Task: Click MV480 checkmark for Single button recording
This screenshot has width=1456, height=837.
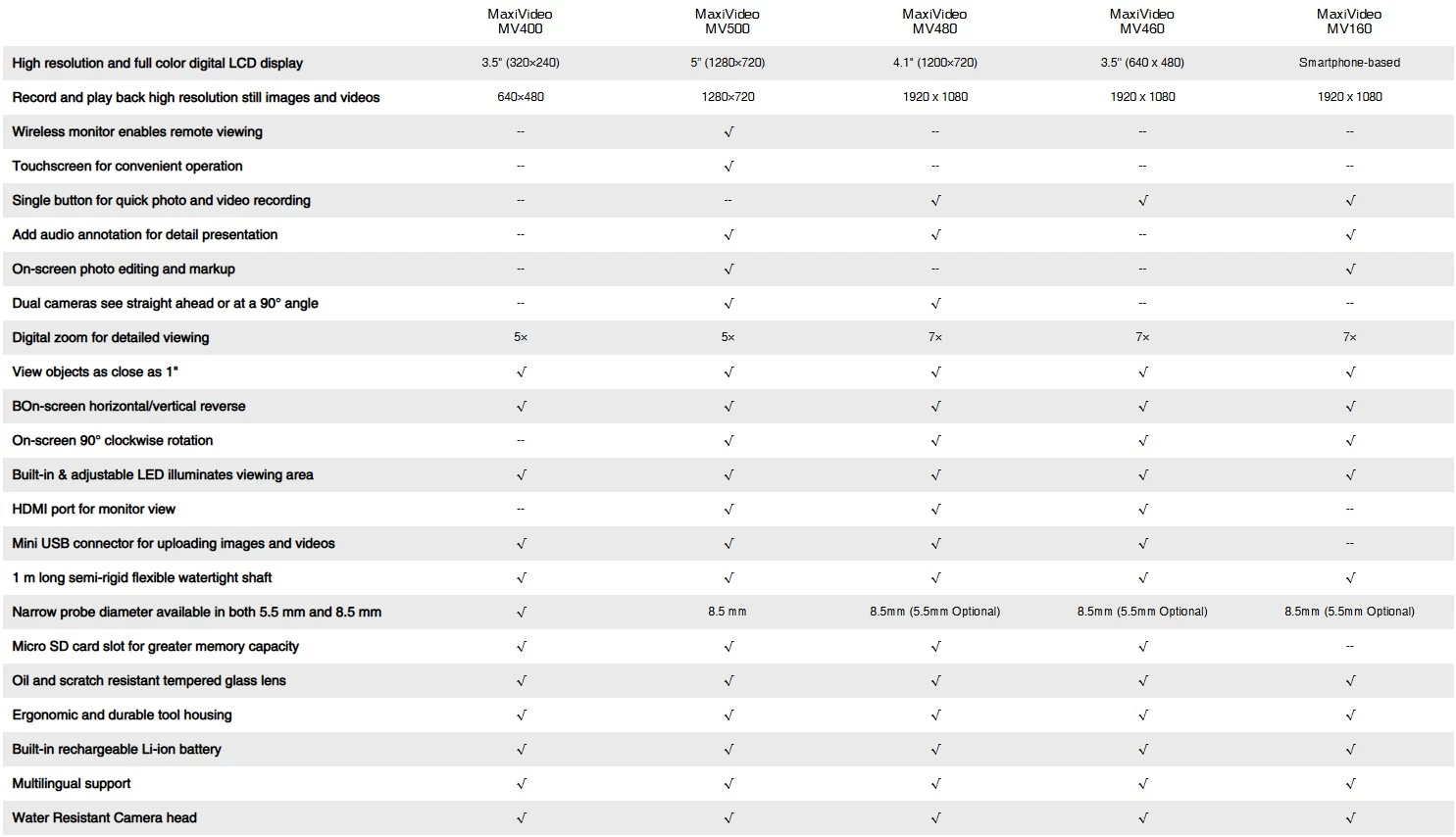Action: pyautogui.click(x=935, y=201)
